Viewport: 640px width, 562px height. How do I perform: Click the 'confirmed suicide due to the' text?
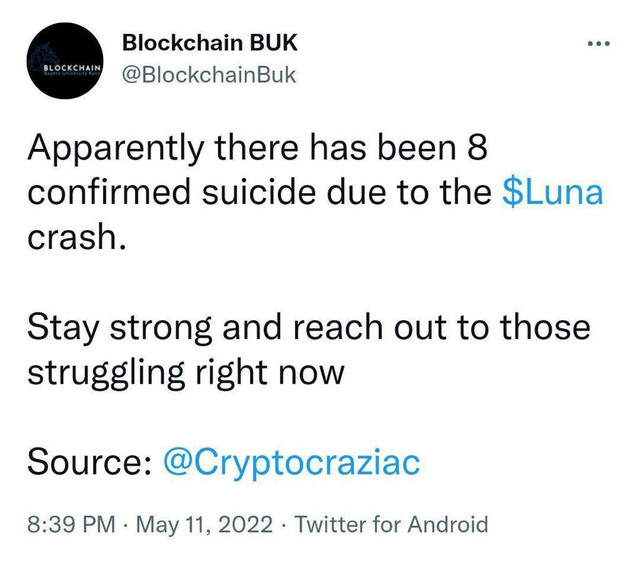[x=260, y=192]
